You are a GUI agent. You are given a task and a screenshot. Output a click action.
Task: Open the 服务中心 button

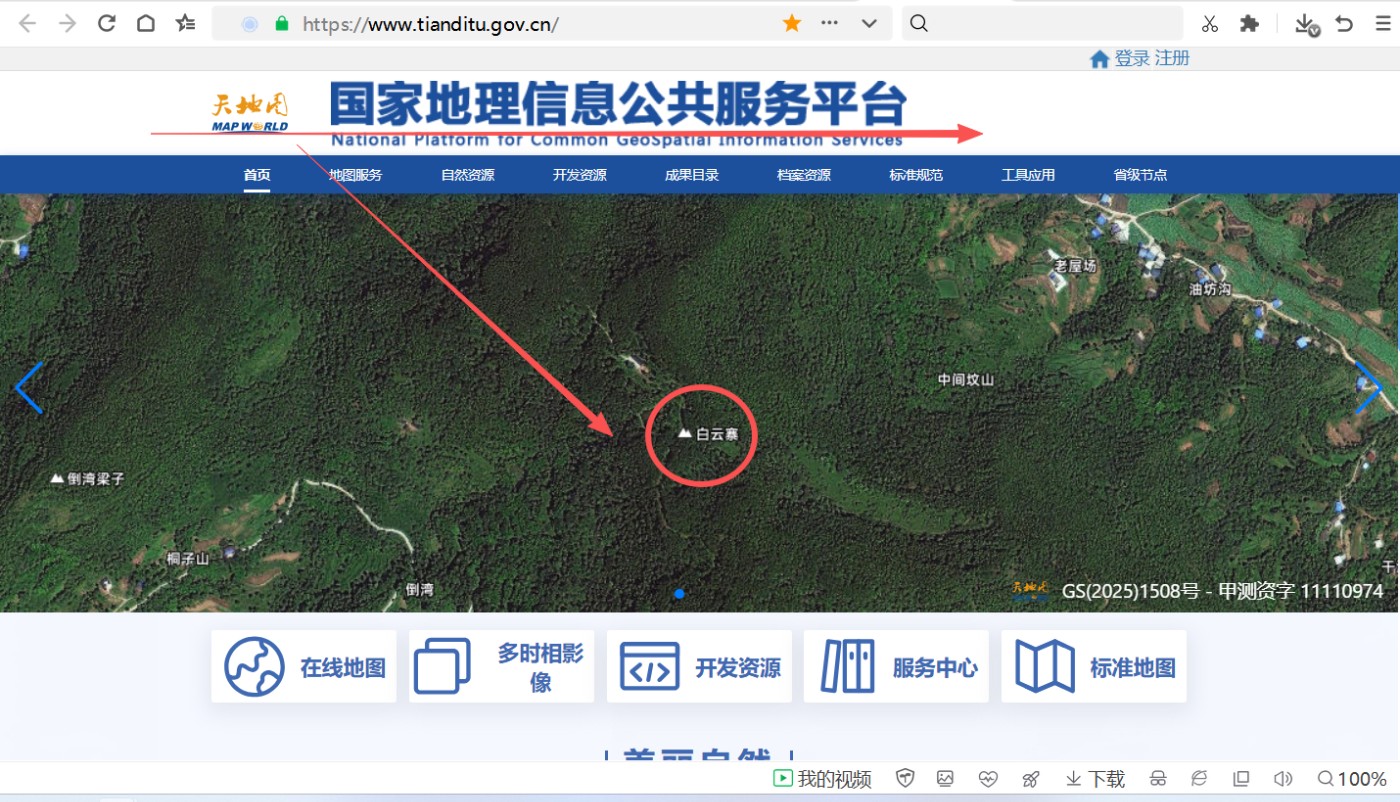[896, 666]
